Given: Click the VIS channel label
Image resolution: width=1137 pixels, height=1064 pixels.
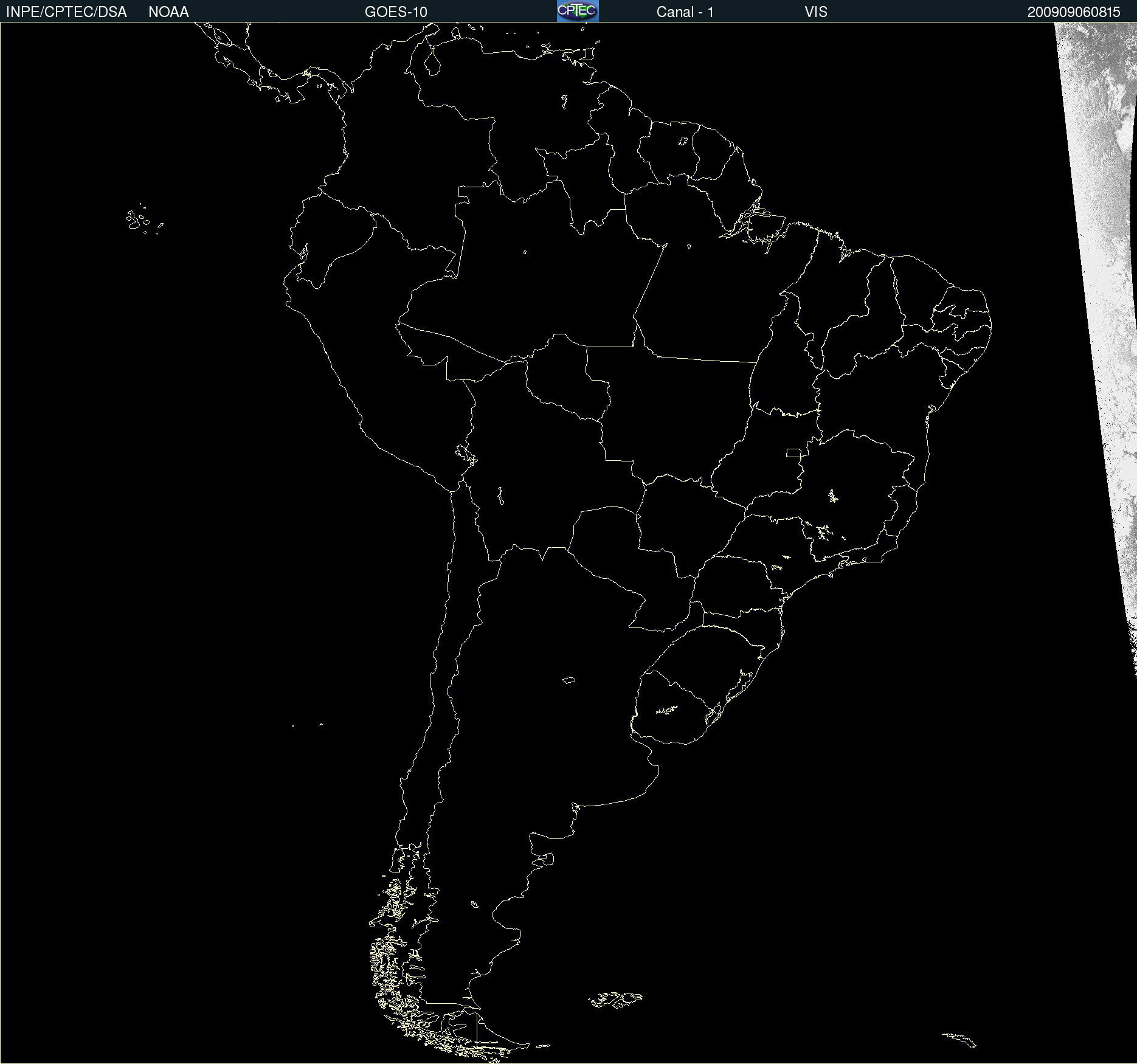Looking at the screenshot, I should (x=816, y=12).
